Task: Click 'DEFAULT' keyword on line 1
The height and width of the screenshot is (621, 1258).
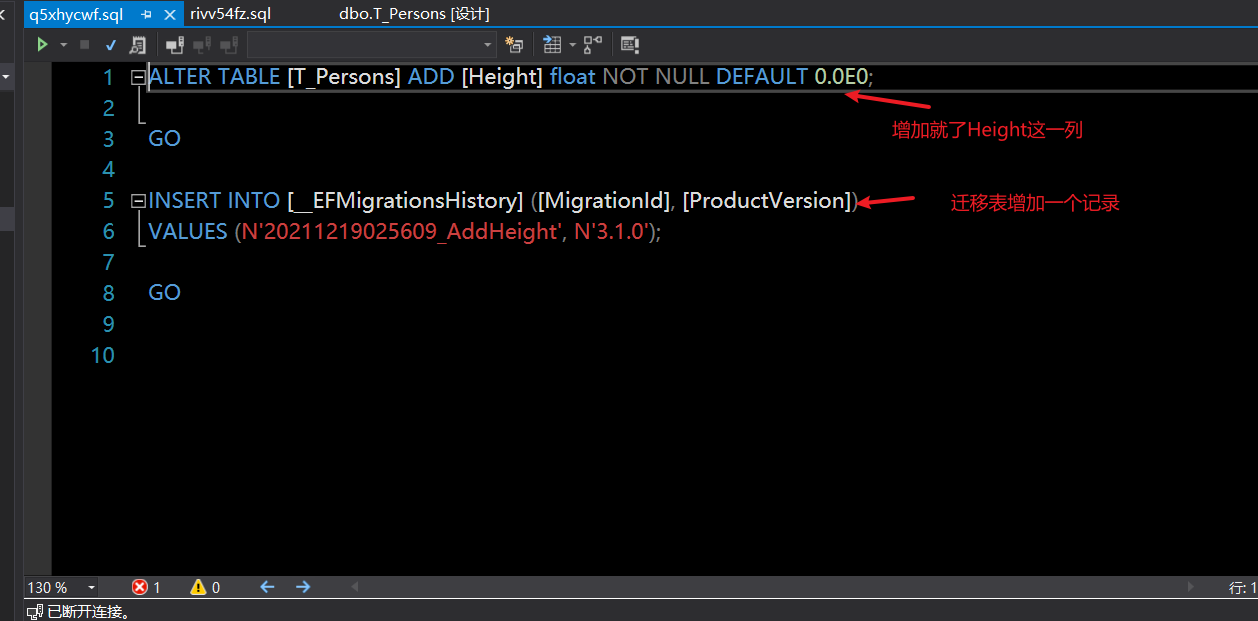Action: 762,77
